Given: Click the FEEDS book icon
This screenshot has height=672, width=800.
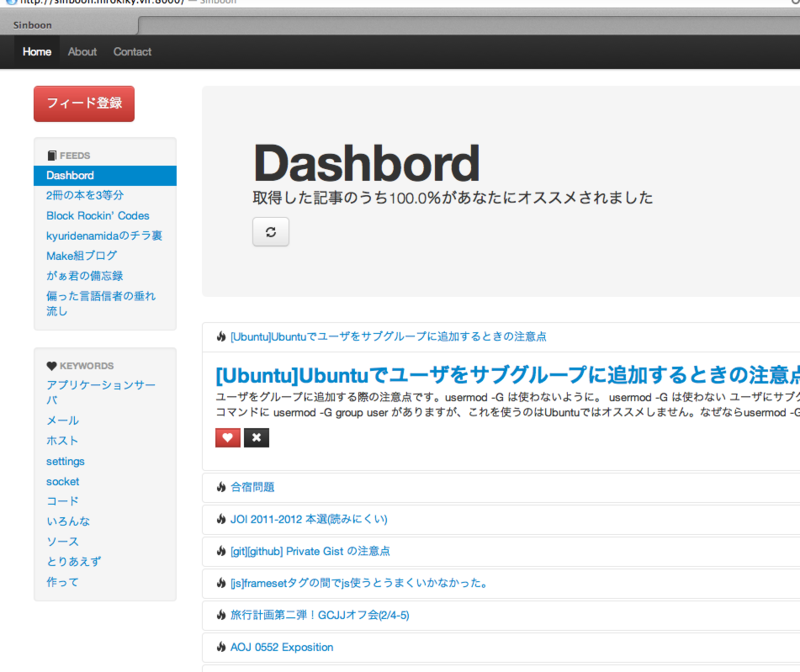Looking at the screenshot, I should point(52,155).
